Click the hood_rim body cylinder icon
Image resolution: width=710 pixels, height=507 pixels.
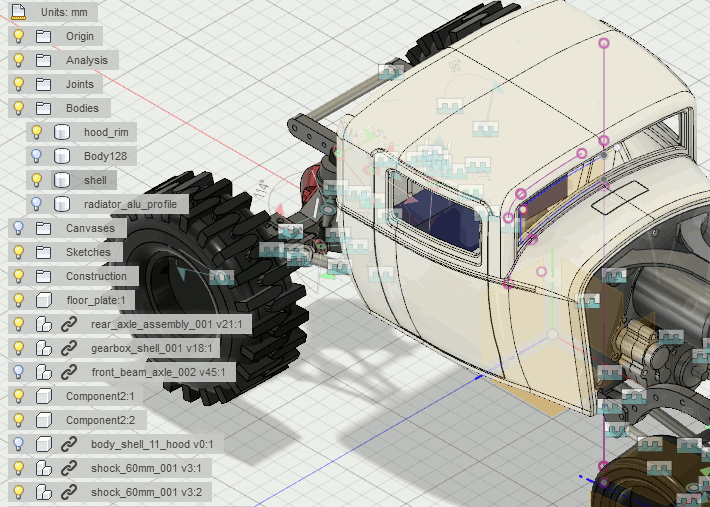[x=62, y=132]
